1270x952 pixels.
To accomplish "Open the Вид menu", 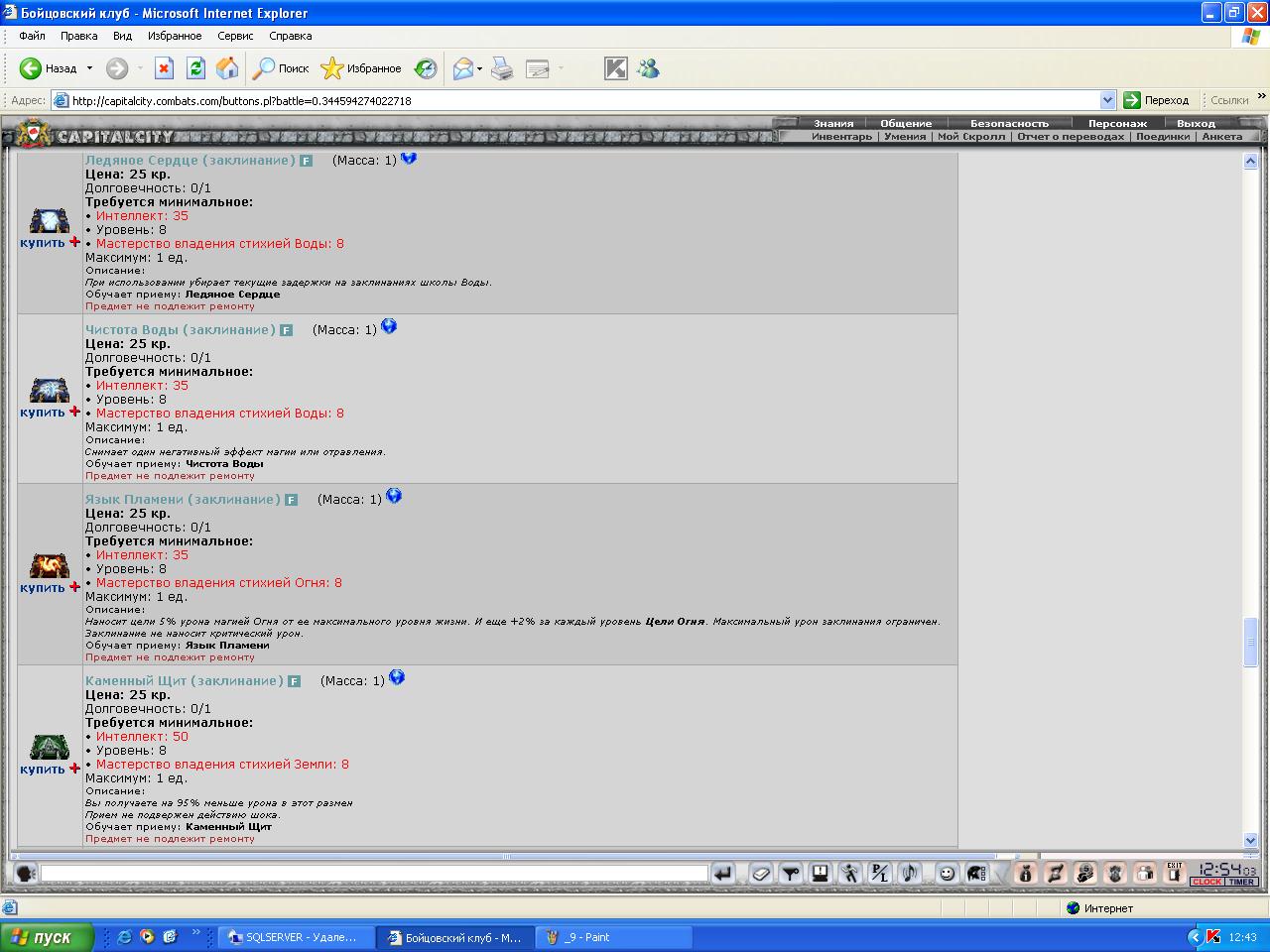I will pos(122,36).
